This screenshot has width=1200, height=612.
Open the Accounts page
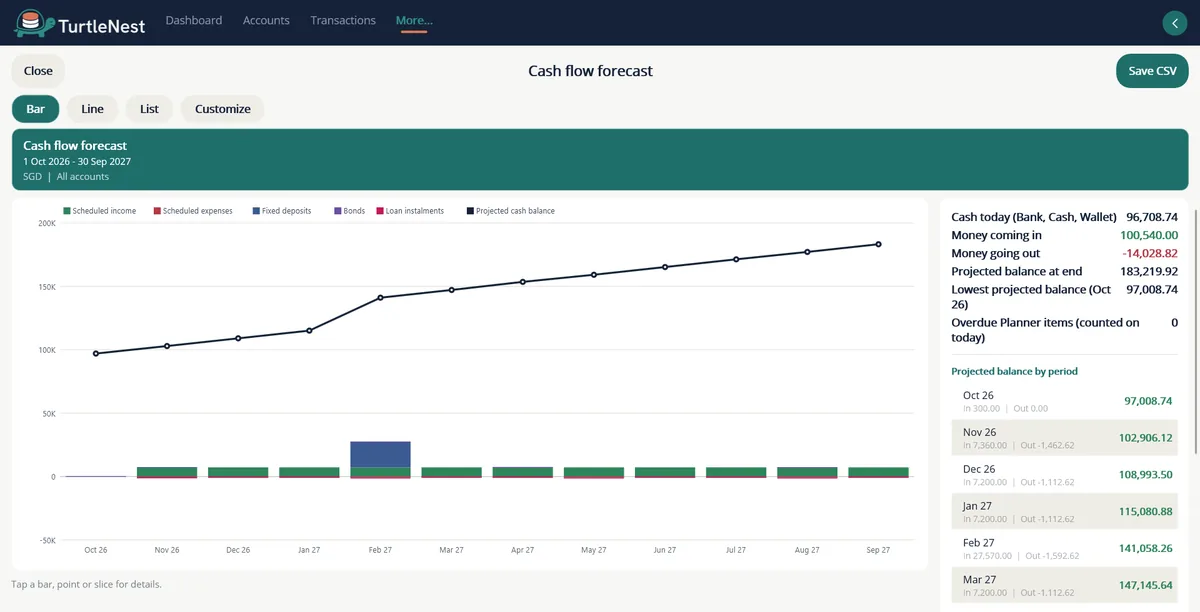coord(266,20)
